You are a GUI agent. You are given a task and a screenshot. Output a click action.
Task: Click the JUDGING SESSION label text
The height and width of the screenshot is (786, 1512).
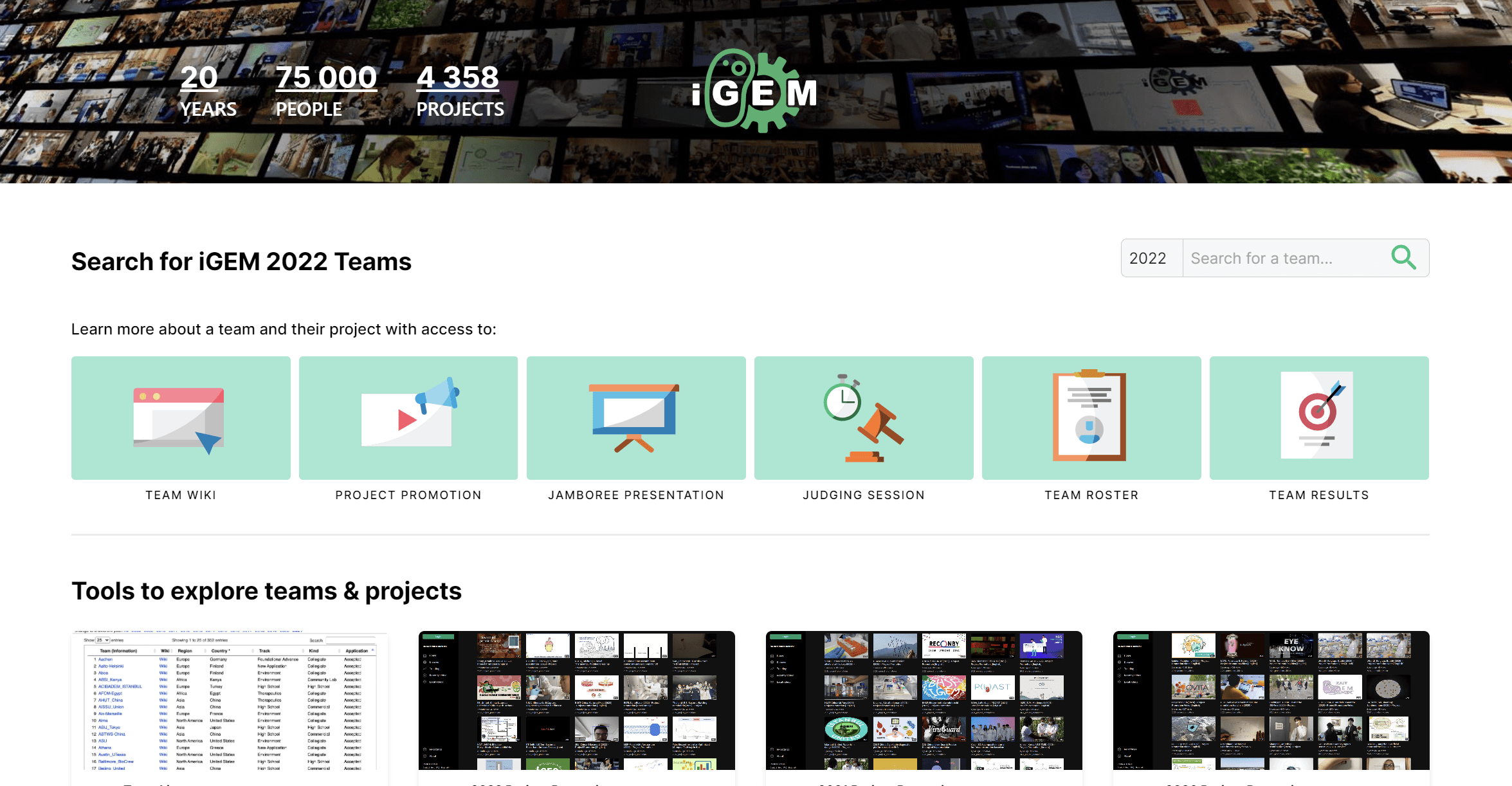click(864, 495)
